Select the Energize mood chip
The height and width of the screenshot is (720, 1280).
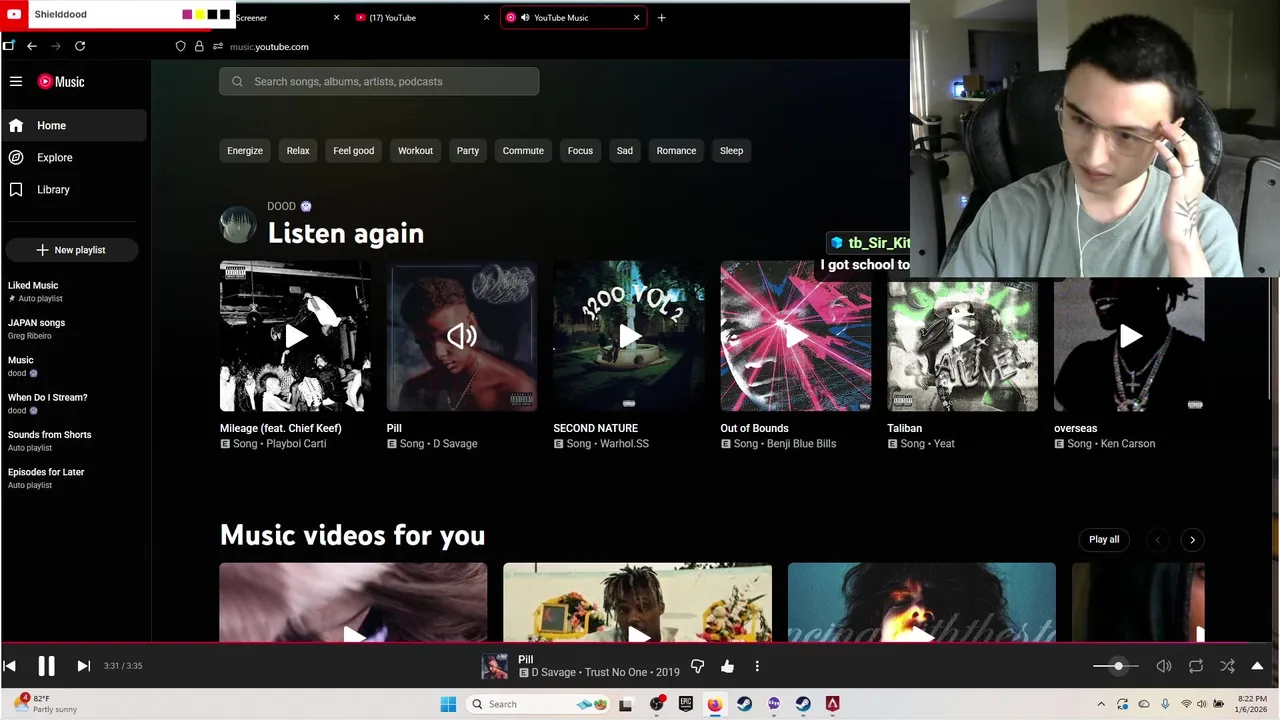click(245, 151)
